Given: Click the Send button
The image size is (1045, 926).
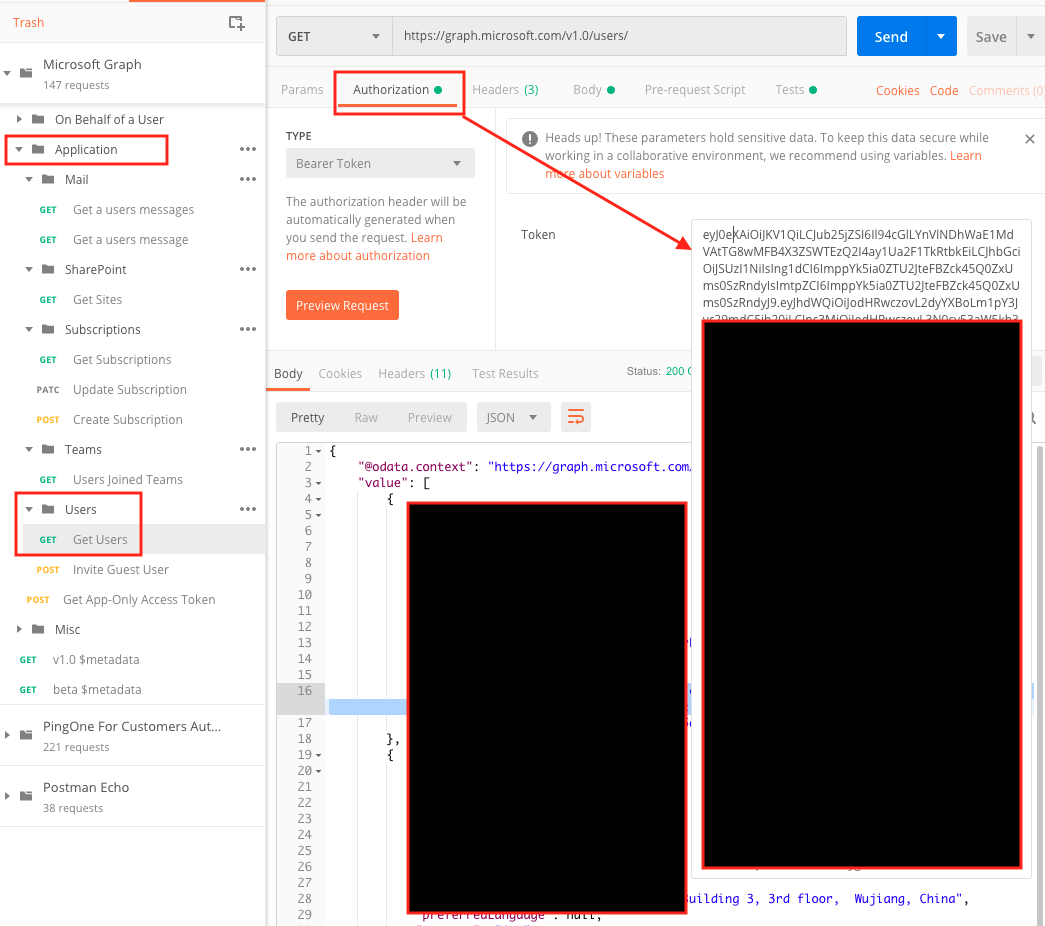Looking at the screenshot, I should pos(891,37).
